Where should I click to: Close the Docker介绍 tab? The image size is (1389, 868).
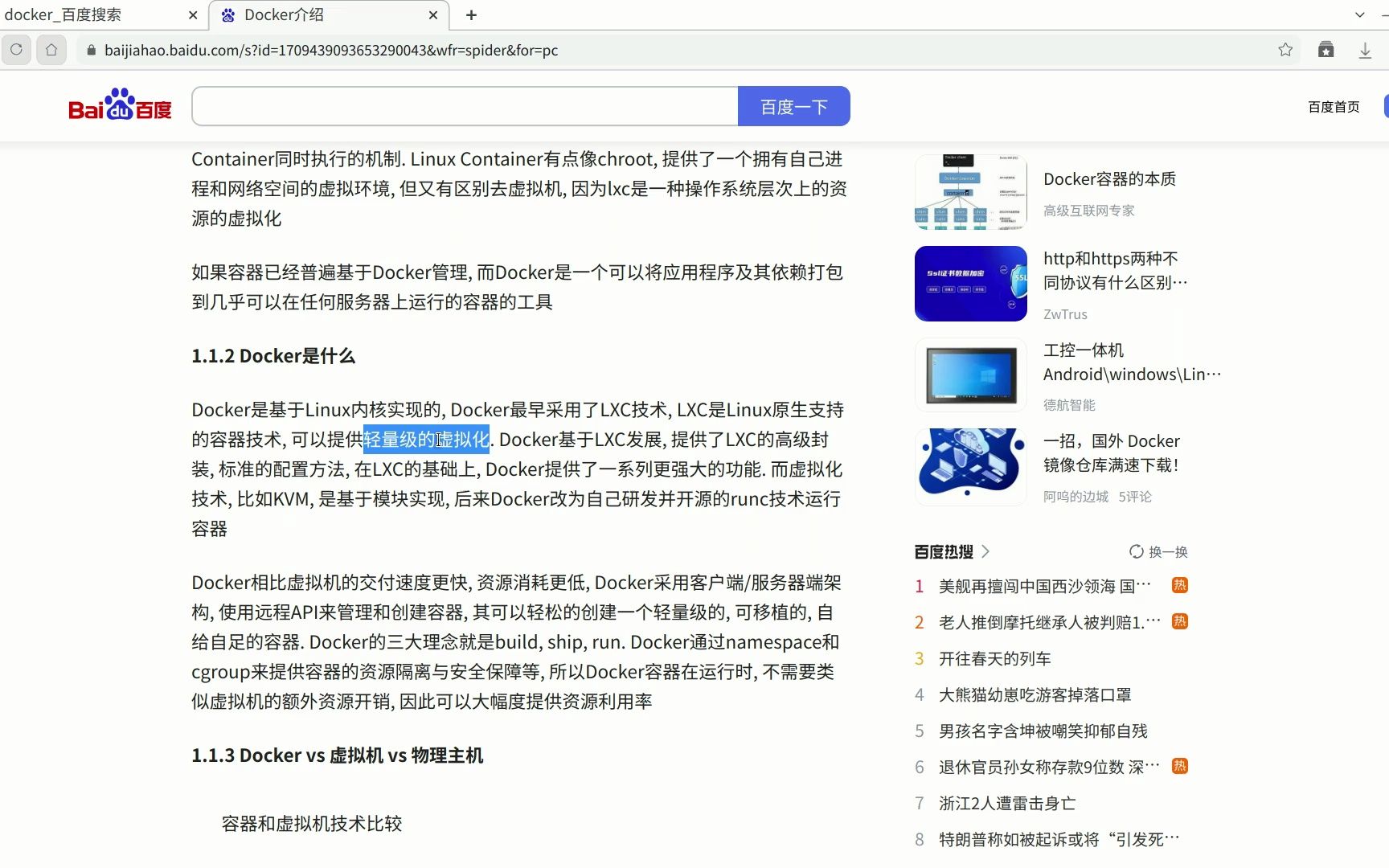click(x=433, y=15)
